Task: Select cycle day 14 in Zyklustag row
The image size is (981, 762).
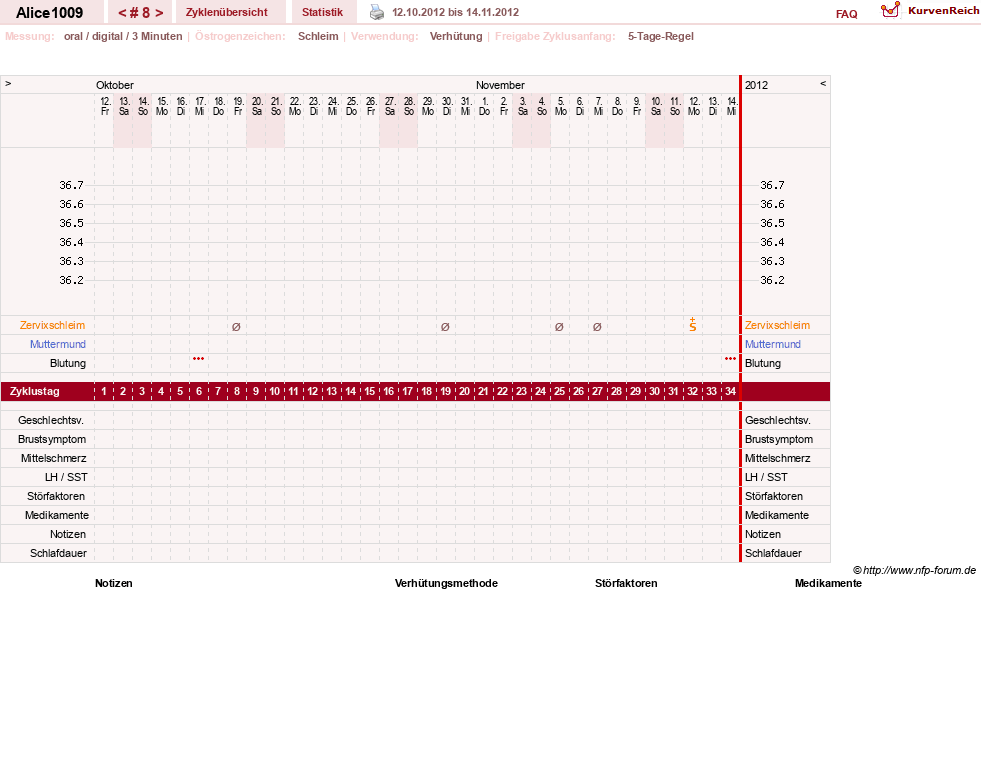Action: (350, 392)
